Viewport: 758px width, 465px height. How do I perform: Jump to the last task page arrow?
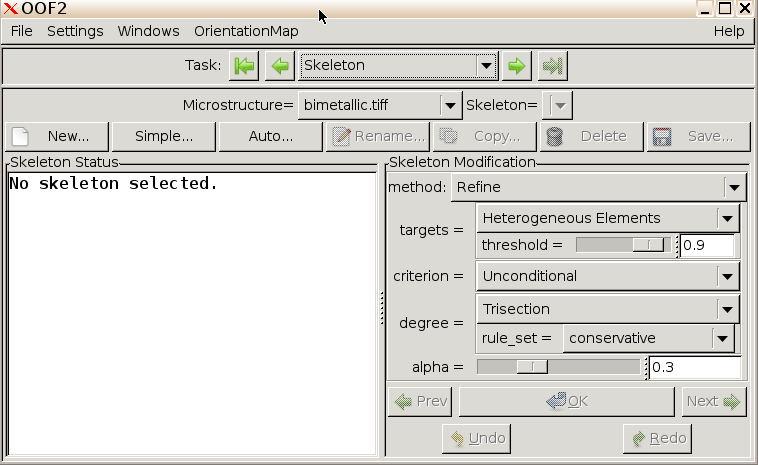pyautogui.click(x=552, y=66)
